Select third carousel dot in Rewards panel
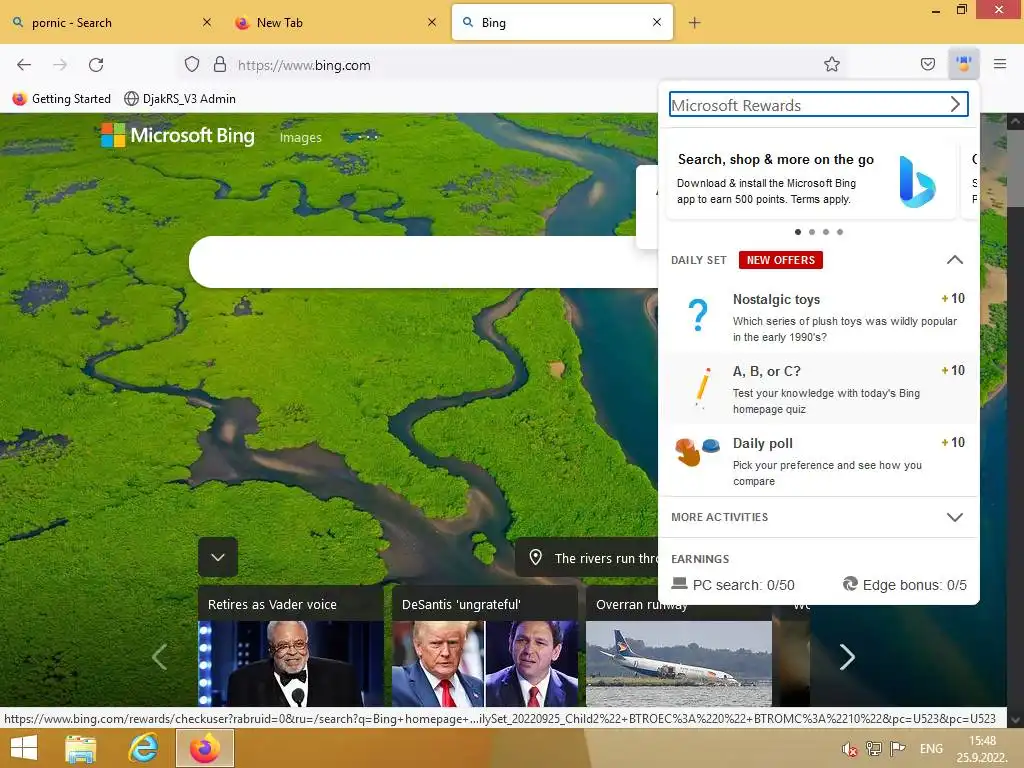The height and width of the screenshot is (768, 1024). point(826,232)
